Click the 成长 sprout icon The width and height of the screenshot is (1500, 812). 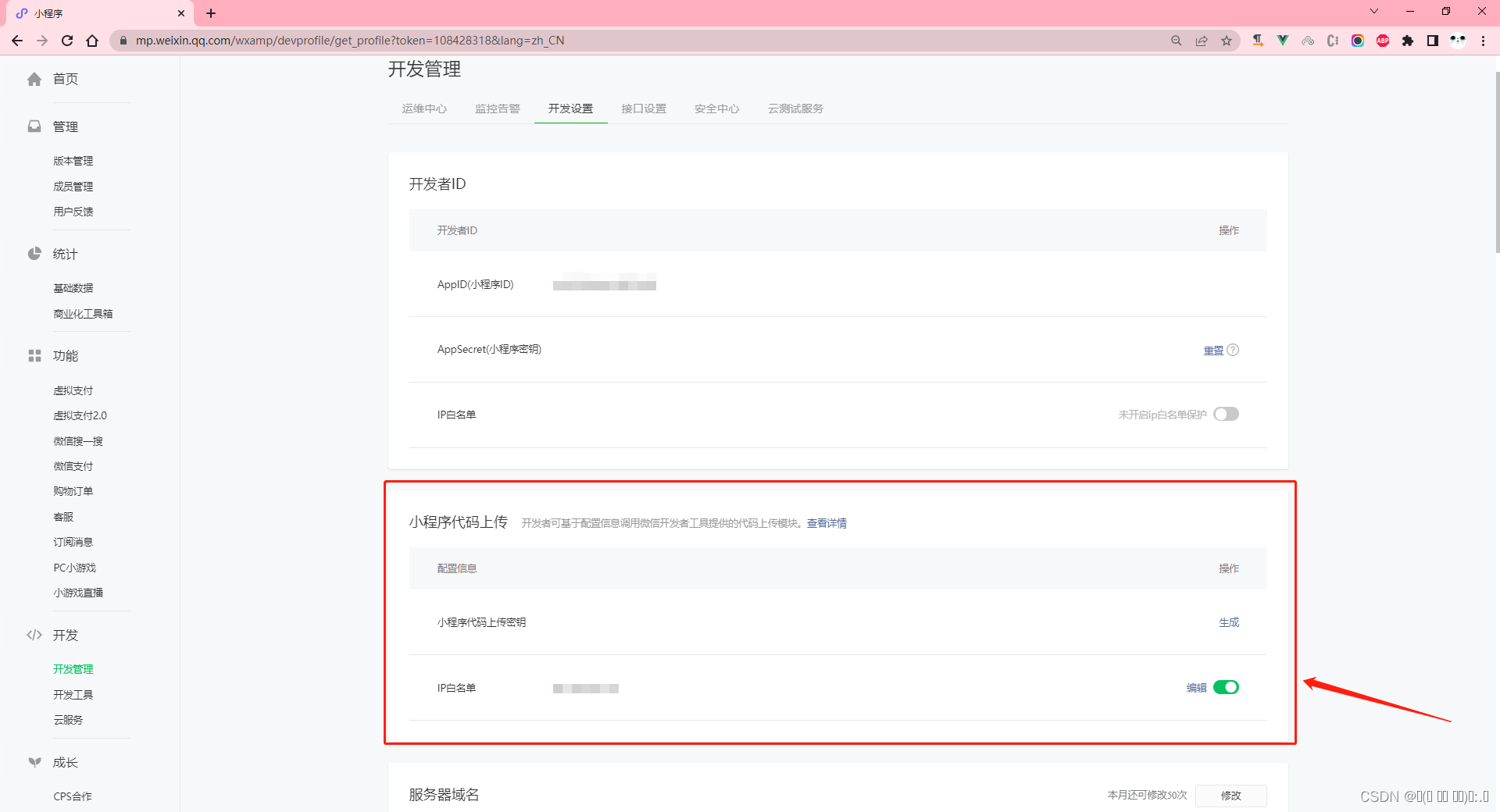(x=34, y=762)
